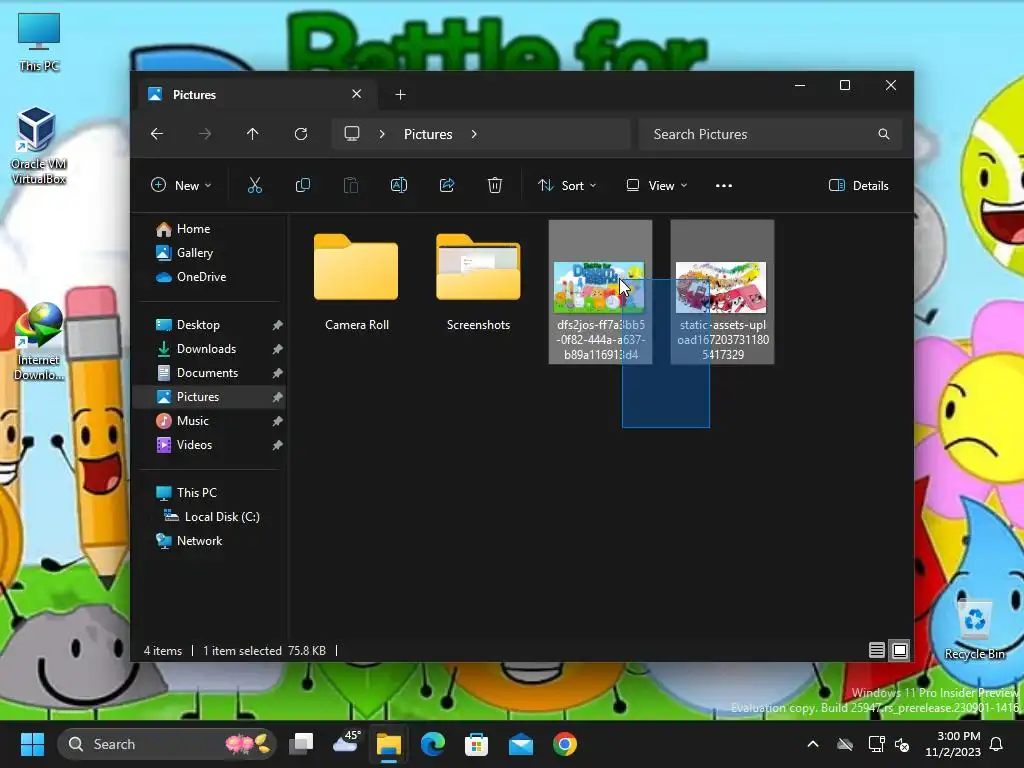Viewport: 1024px width, 768px height.
Task: Select This PC in navigation pane
Action: (197, 492)
